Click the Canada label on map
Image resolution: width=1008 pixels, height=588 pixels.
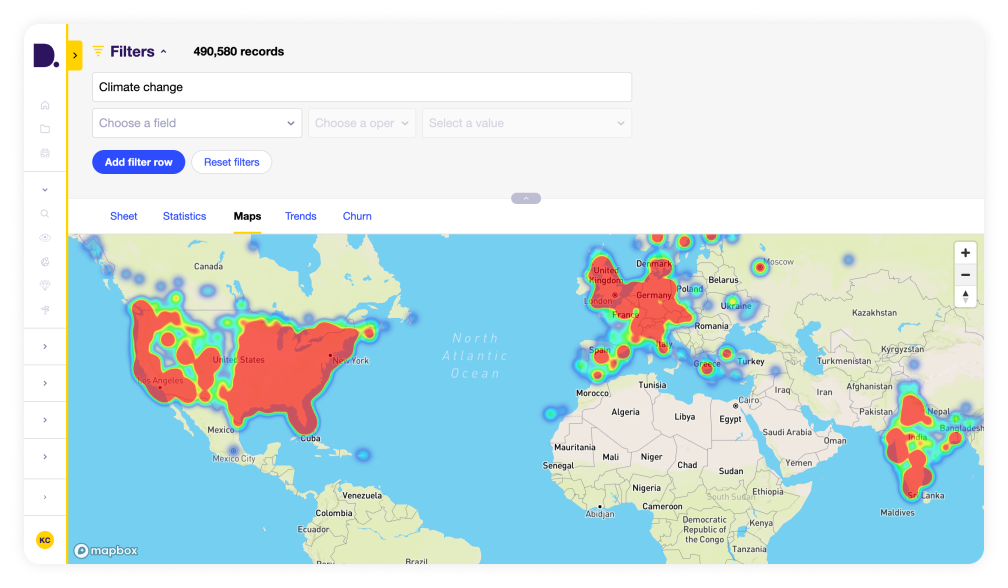tap(208, 266)
